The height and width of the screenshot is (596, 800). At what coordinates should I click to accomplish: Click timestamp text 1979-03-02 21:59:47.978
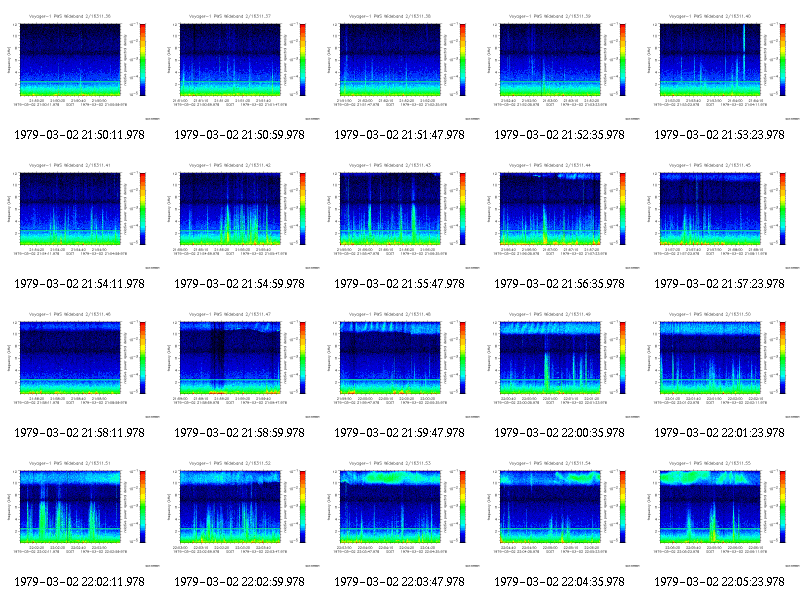coord(399,433)
